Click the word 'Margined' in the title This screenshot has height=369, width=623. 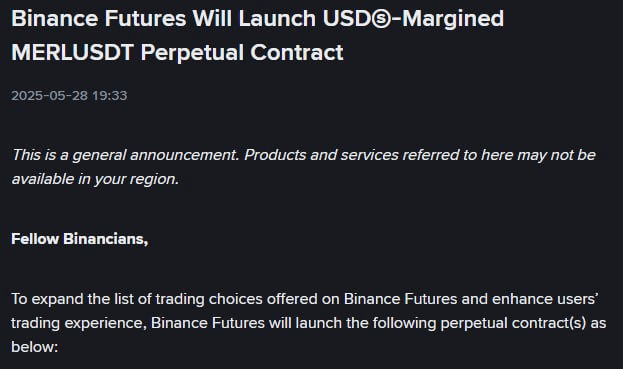coord(453,19)
